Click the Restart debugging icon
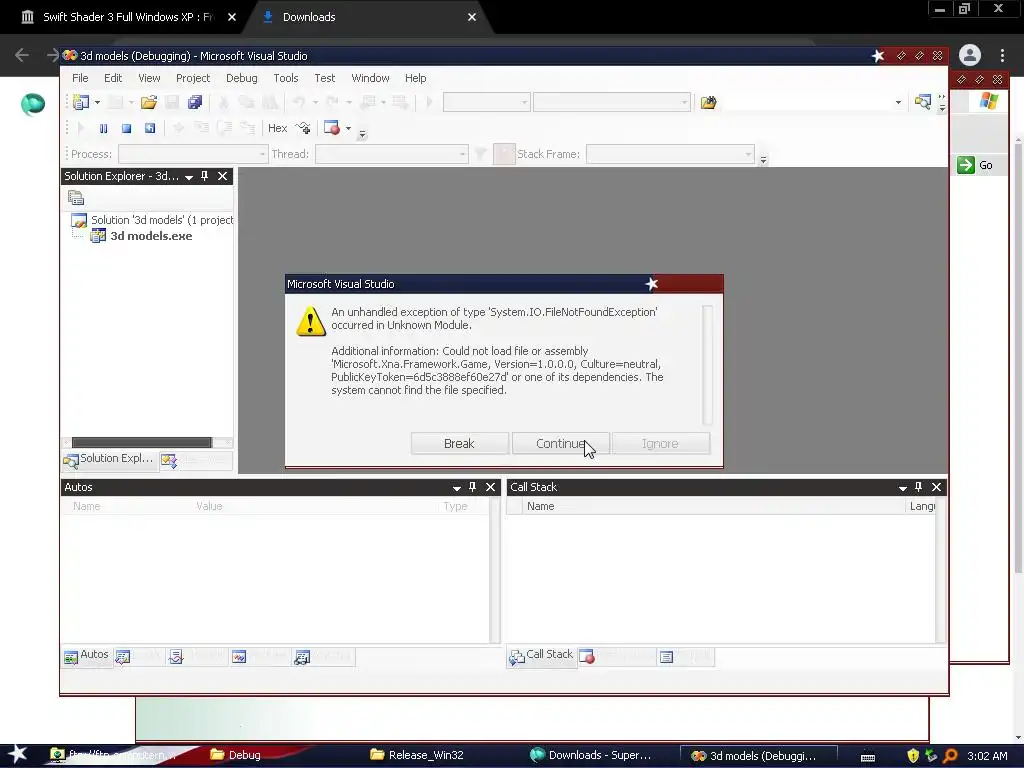 pyautogui.click(x=150, y=129)
